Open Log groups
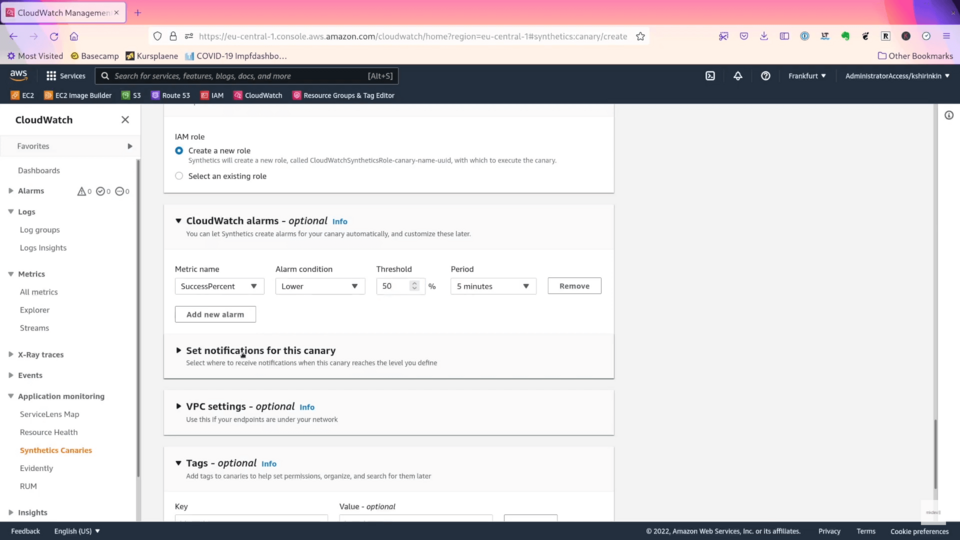The width and height of the screenshot is (960, 540). tap(40, 230)
